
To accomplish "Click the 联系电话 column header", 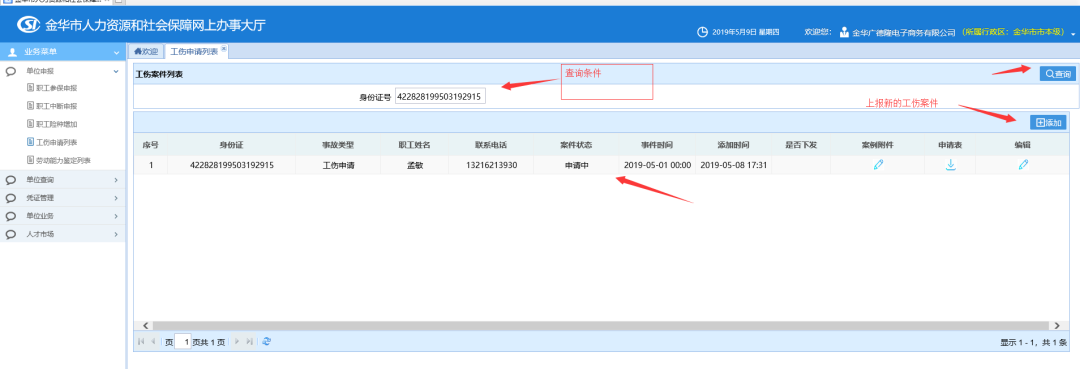I will click(491, 145).
